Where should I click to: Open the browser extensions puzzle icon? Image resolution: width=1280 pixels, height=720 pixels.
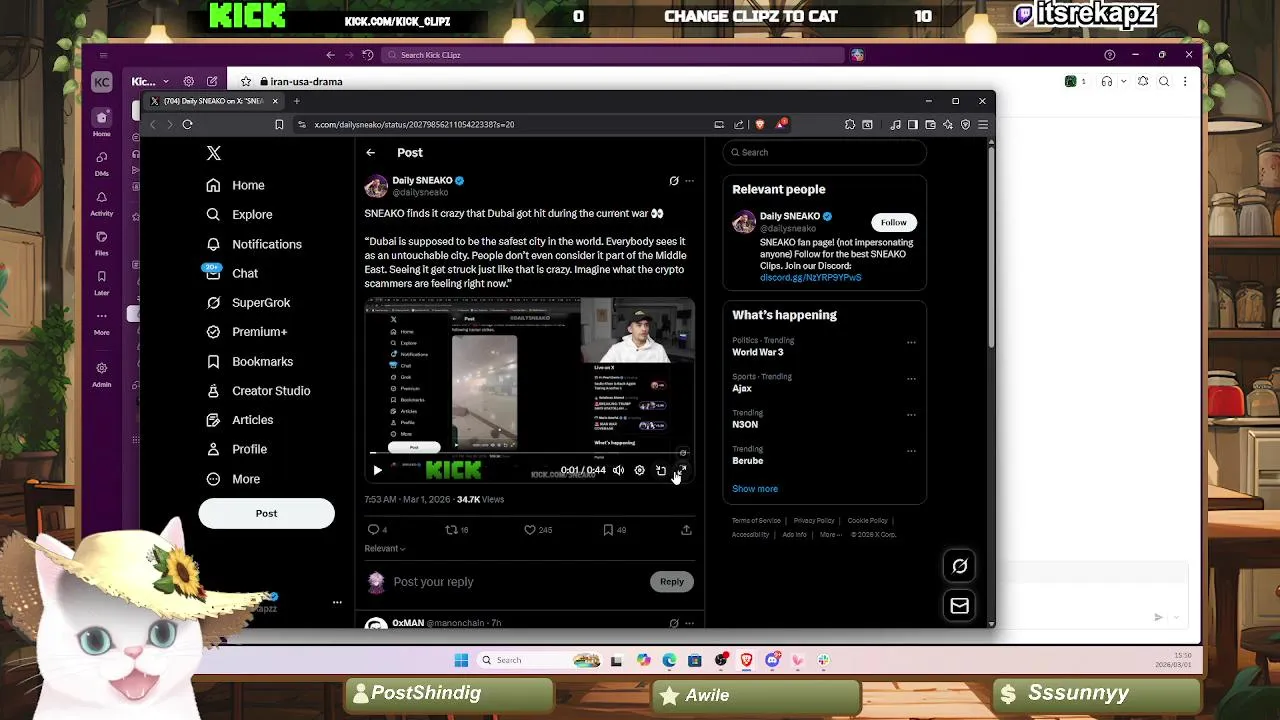coord(850,125)
